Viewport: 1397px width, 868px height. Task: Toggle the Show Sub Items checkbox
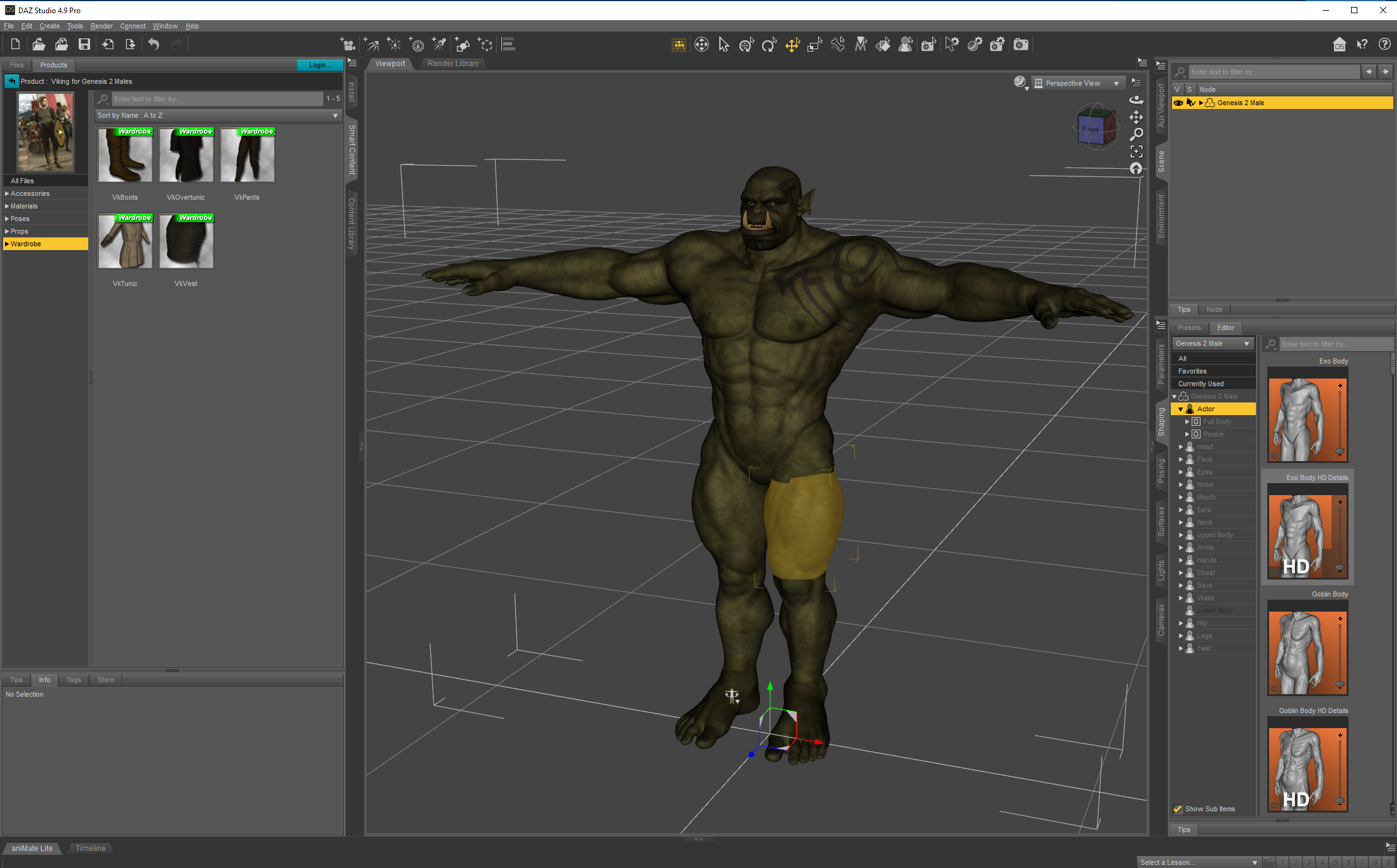[1177, 809]
